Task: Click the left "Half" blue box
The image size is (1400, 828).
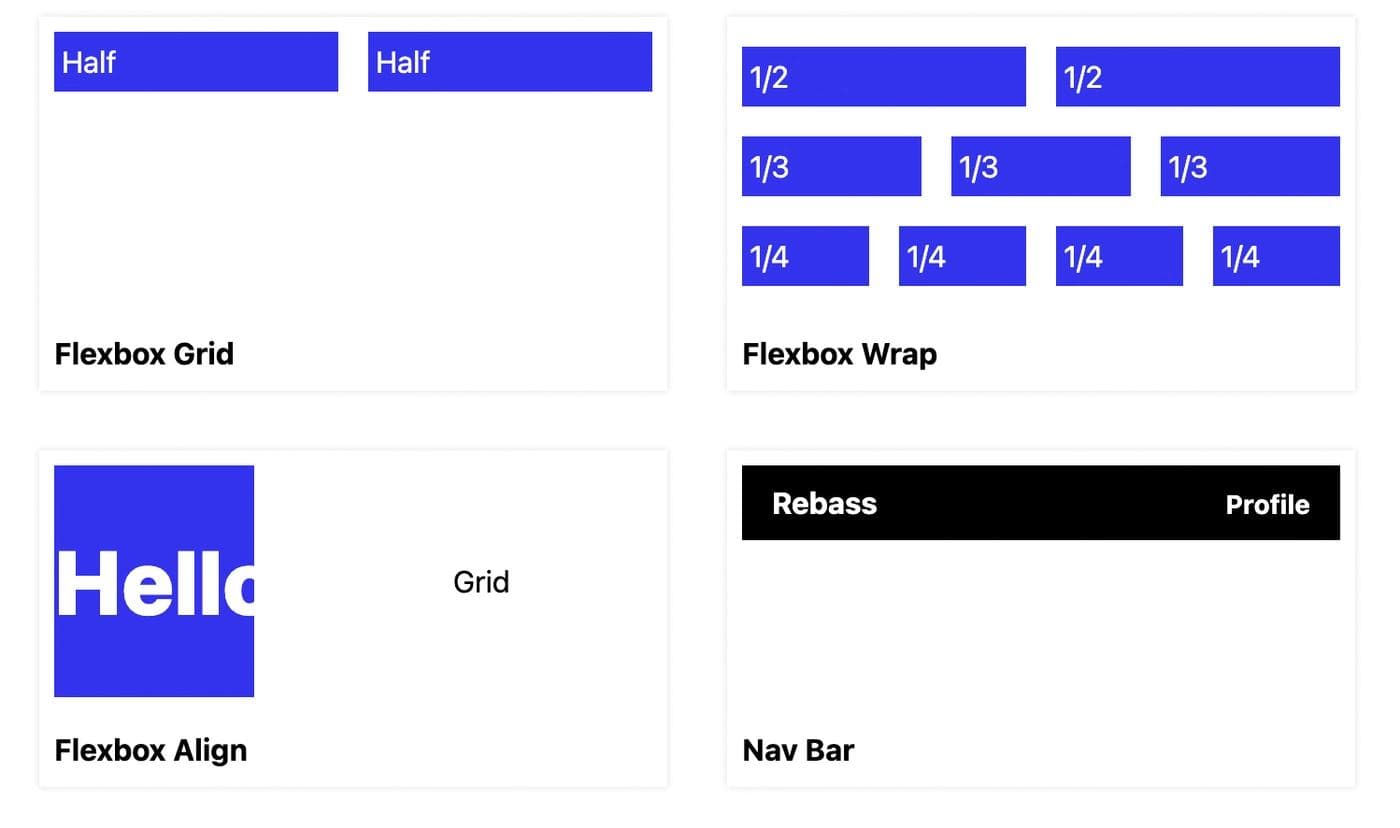Action: (196, 62)
